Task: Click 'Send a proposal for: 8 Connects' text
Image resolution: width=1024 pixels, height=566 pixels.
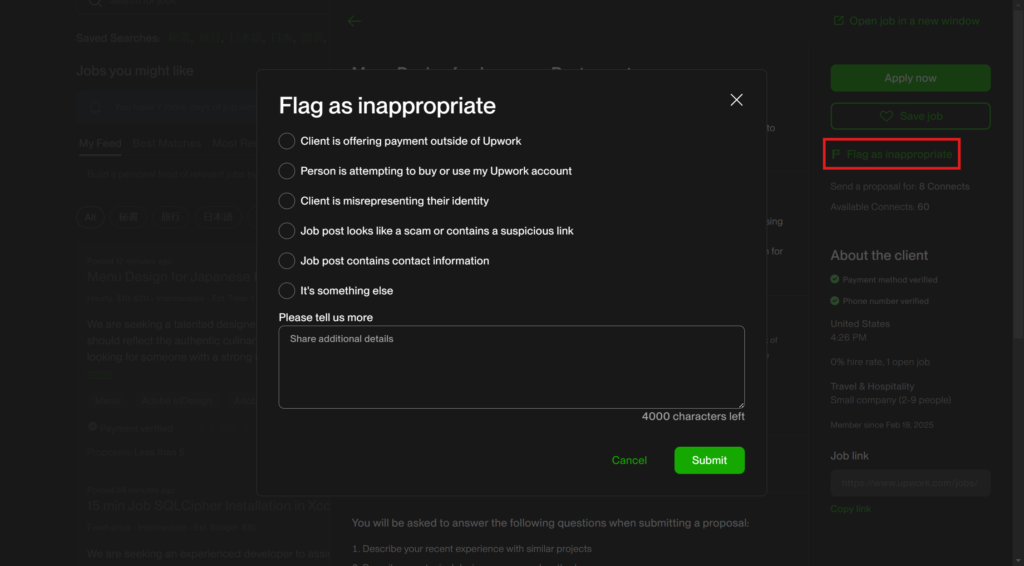Action: point(900,187)
